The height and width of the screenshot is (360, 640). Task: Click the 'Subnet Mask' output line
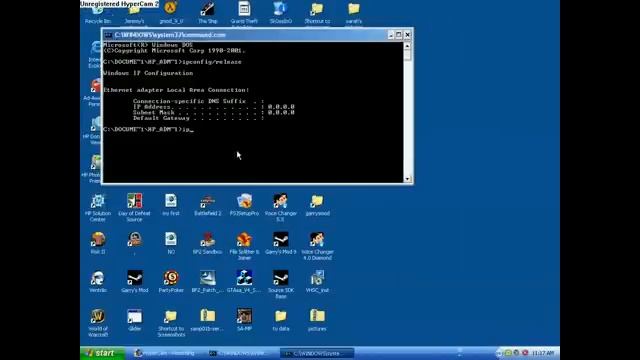tap(213, 112)
